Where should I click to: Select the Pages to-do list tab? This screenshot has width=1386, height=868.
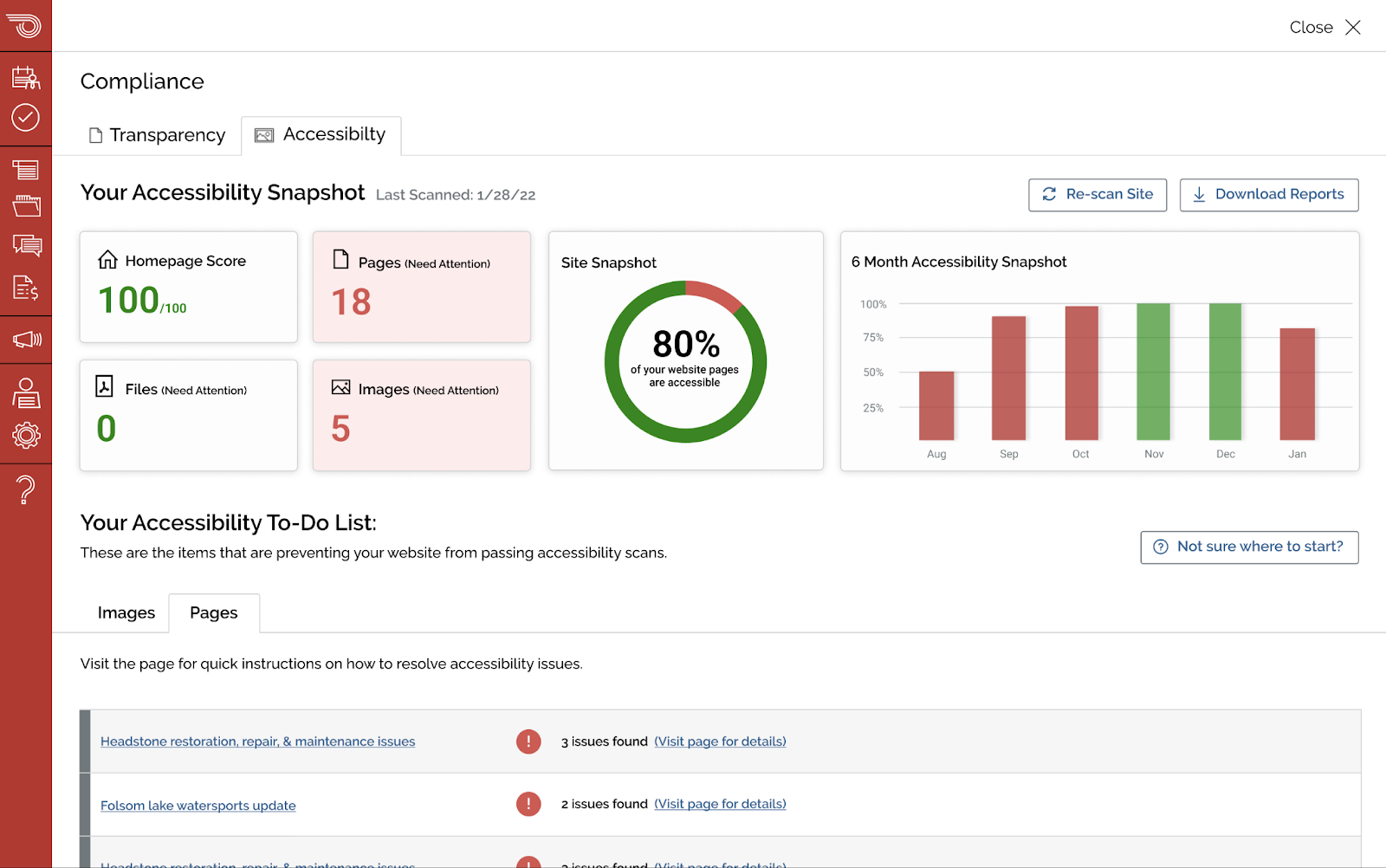coord(214,613)
